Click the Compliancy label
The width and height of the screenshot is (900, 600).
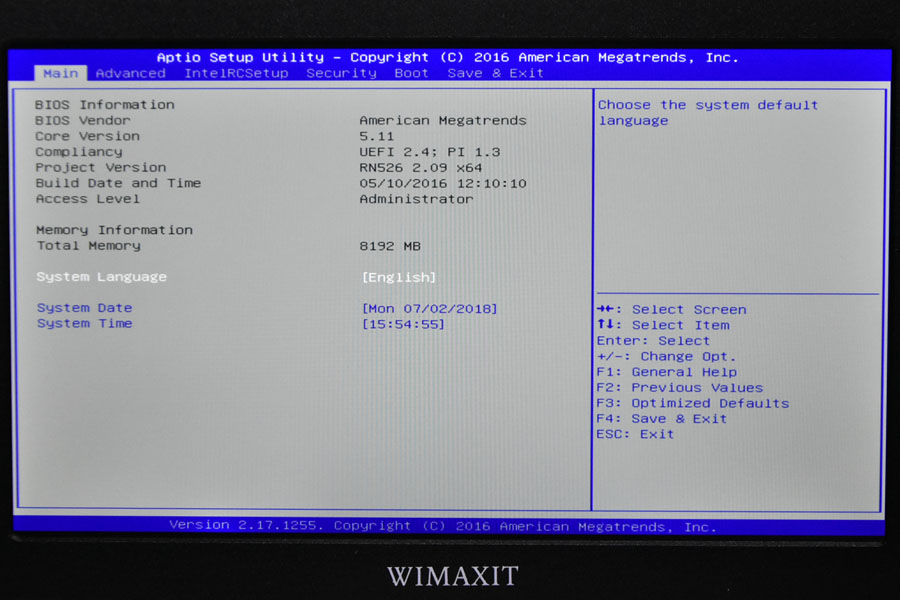point(79,152)
